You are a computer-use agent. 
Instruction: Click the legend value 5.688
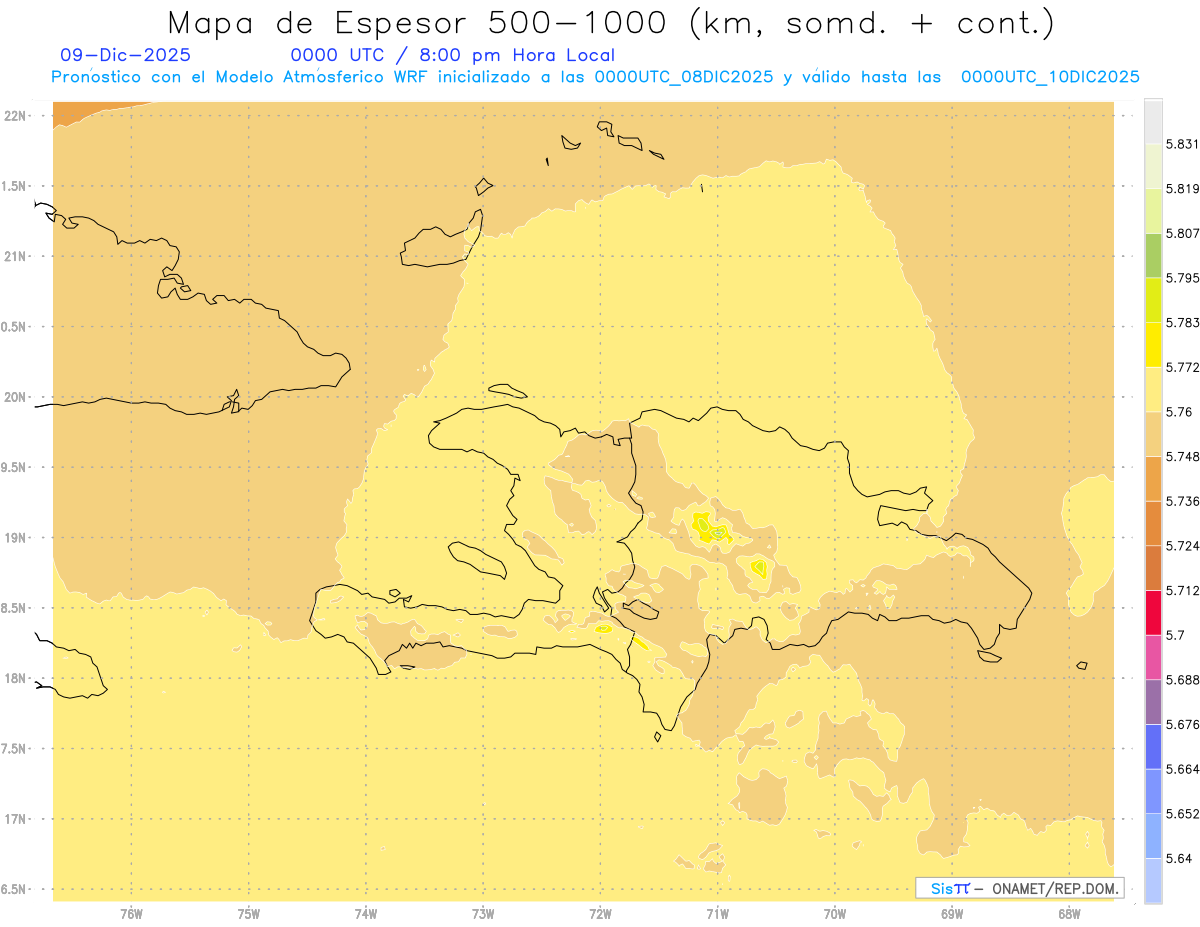point(1182,679)
